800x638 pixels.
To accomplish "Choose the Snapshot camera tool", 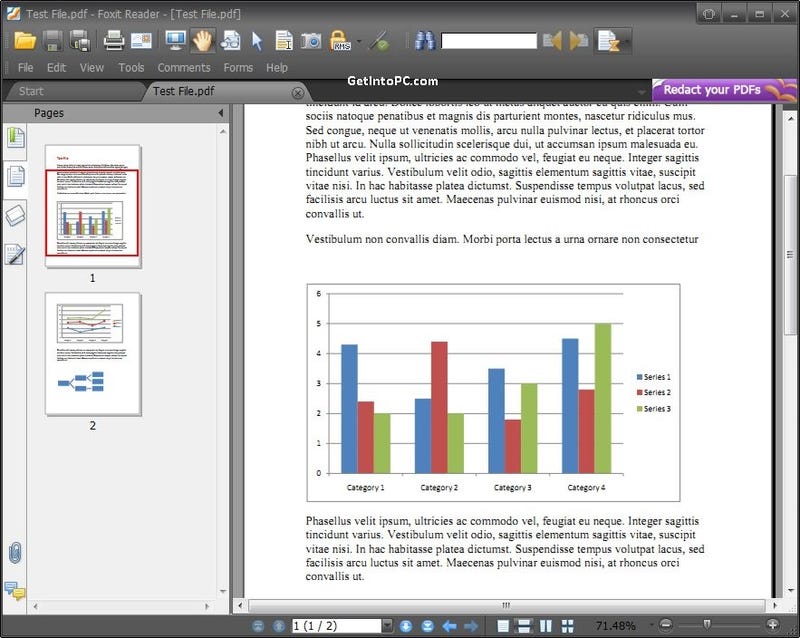I will pyautogui.click(x=311, y=41).
